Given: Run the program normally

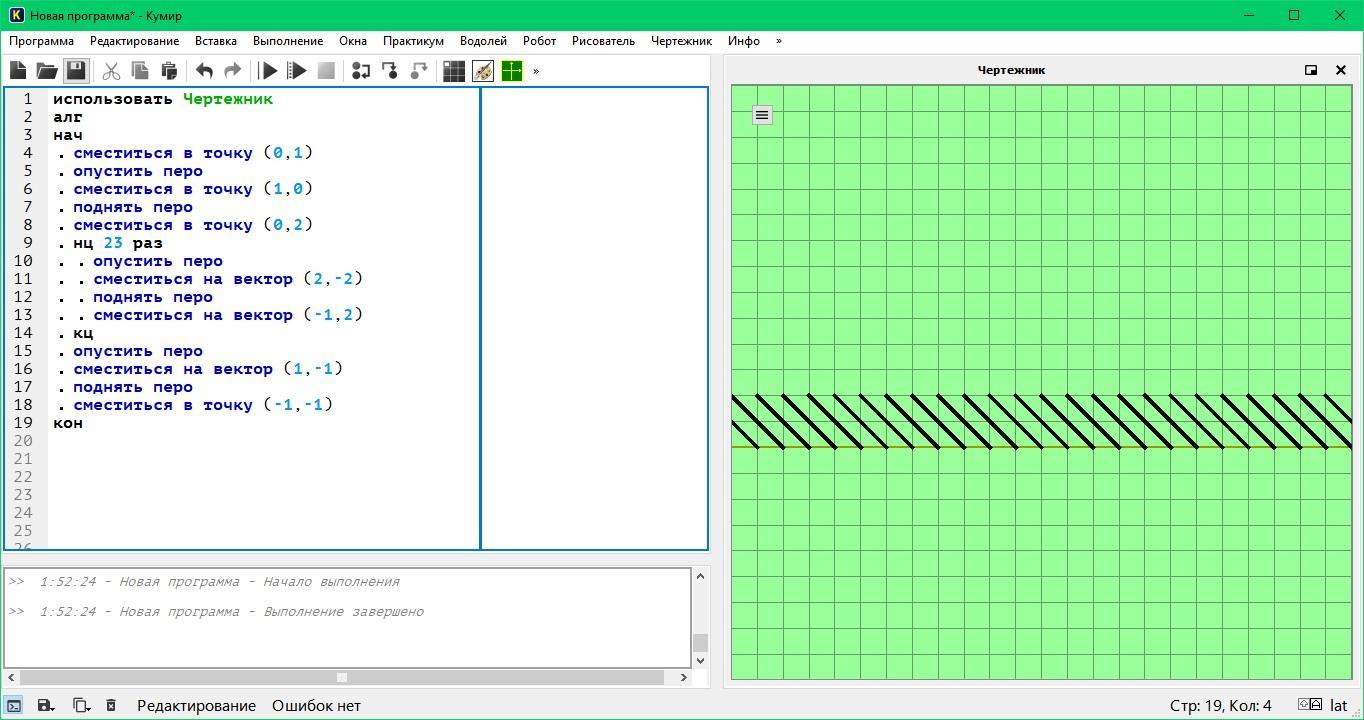Looking at the screenshot, I should pyautogui.click(x=268, y=71).
